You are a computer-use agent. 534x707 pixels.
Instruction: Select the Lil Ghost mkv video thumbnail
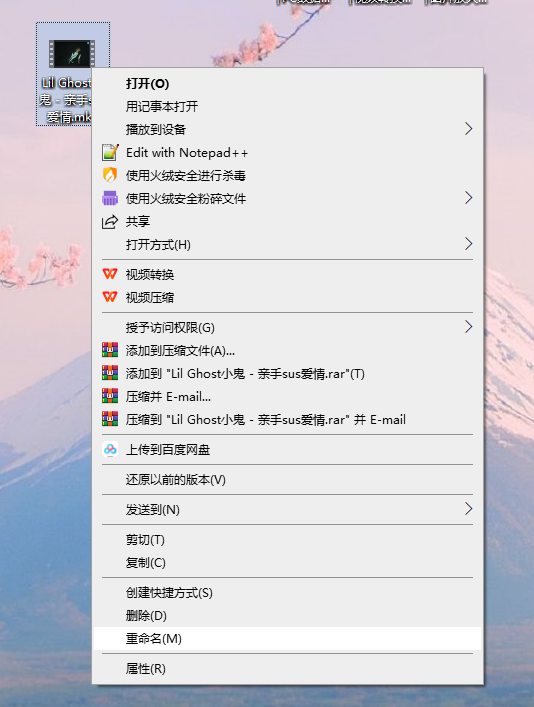coord(72,54)
